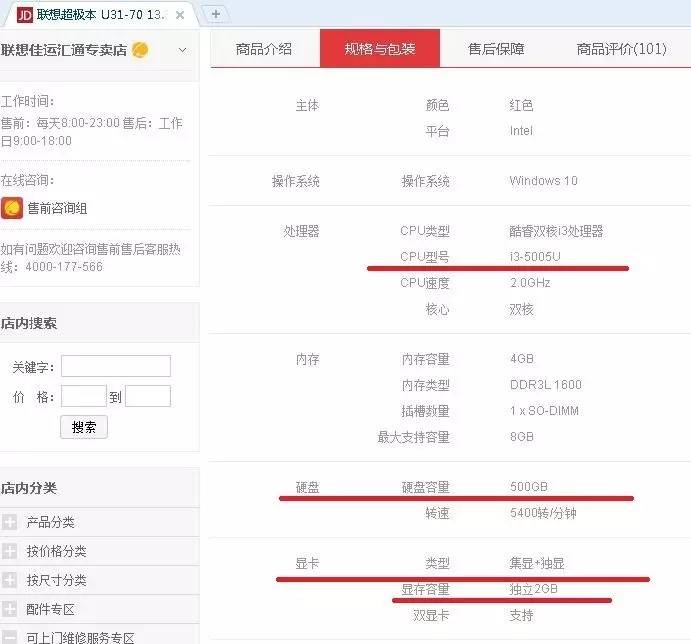Click the 搜索 button

coord(84,427)
